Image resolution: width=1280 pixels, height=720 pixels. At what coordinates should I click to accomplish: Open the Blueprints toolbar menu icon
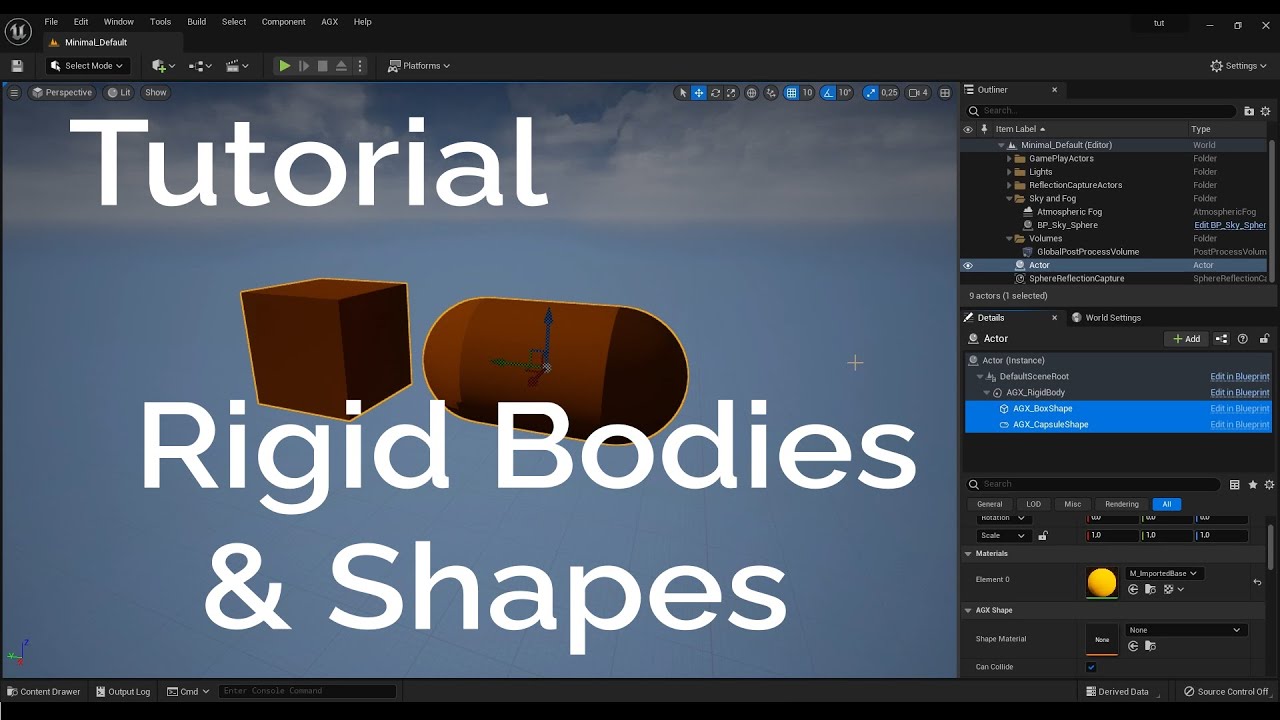pos(201,66)
